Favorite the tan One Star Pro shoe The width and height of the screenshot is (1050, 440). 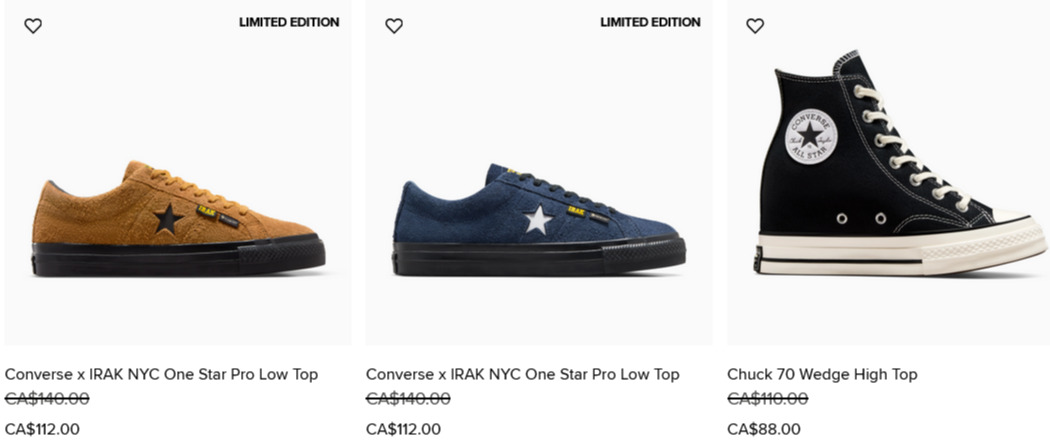pyautogui.click(x=33, y=26)
